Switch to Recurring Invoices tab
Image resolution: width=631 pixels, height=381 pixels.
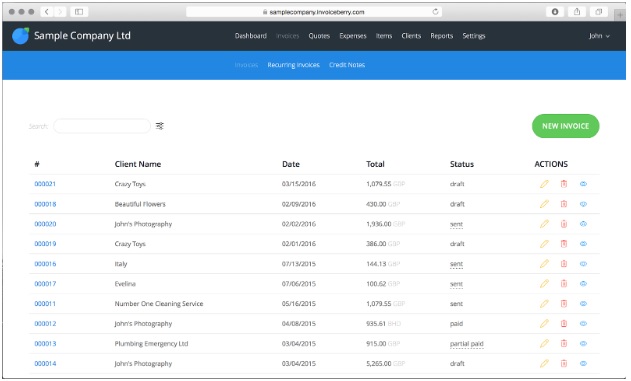[x=293, y=65]
